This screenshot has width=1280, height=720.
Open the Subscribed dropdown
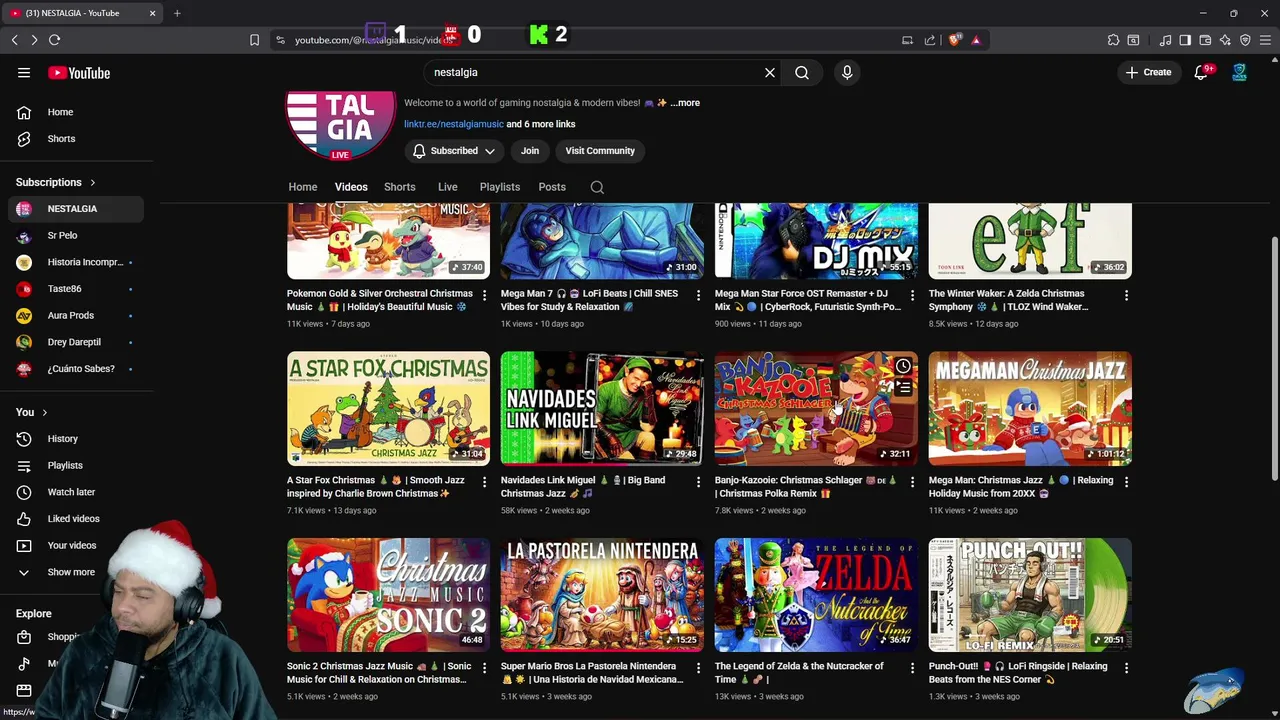[454, 151]
